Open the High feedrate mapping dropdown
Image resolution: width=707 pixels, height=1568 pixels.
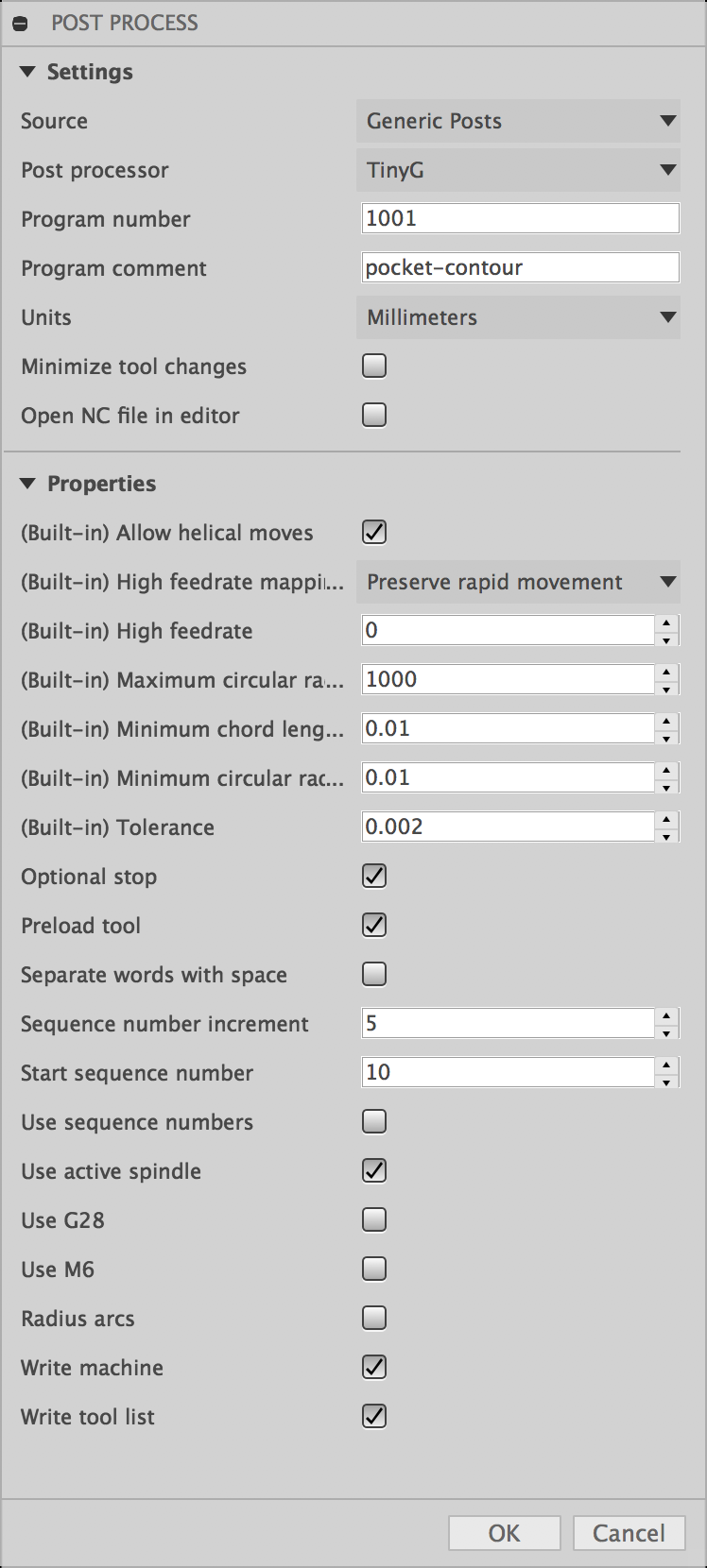pos(518,582)
